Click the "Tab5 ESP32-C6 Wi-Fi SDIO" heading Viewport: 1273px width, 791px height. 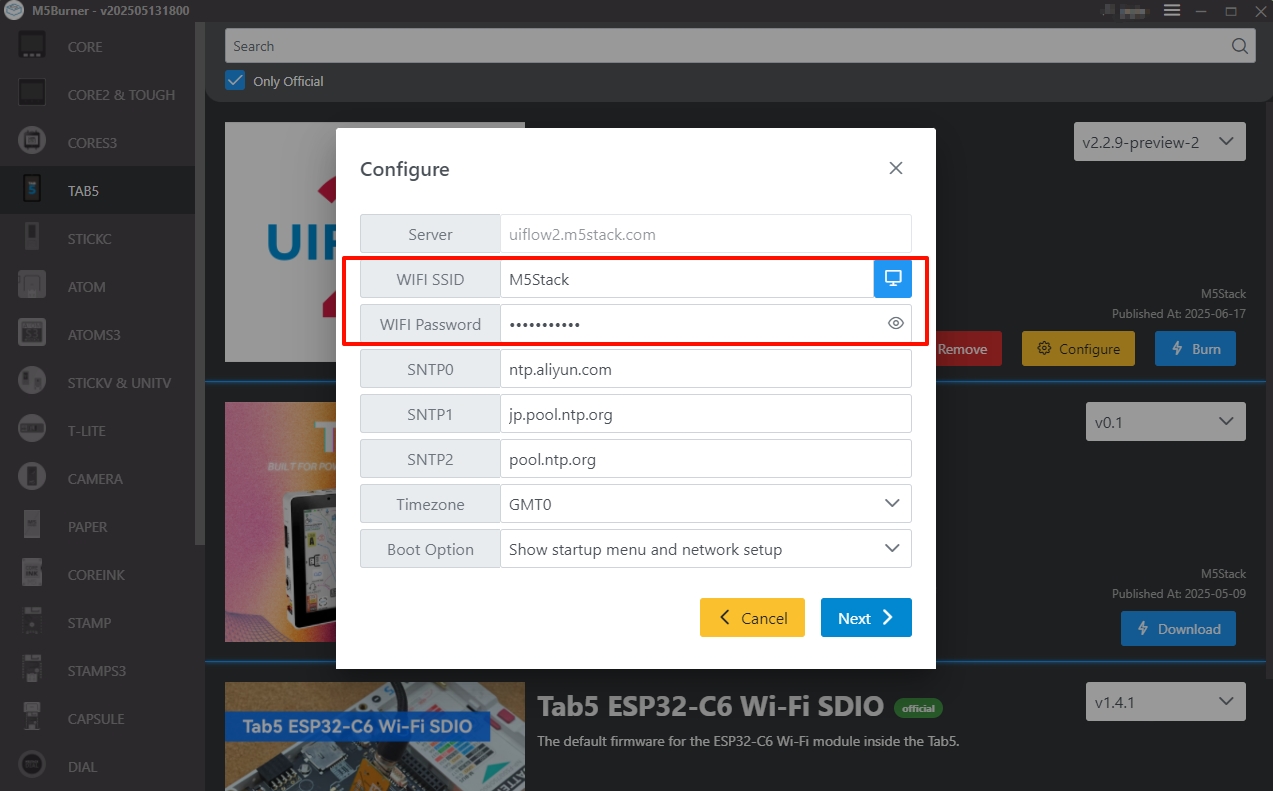[x=711, y=706]
